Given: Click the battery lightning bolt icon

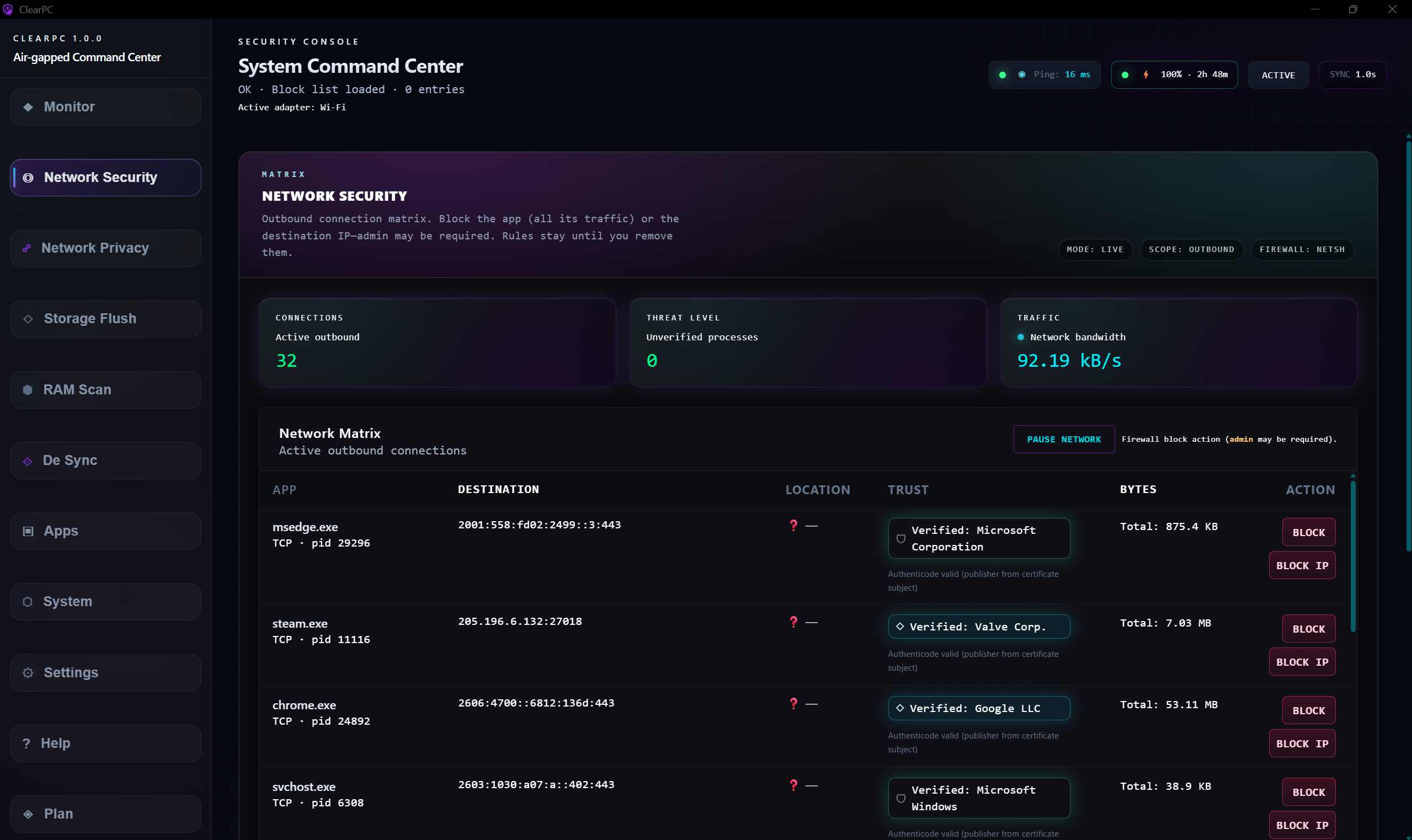Looking at the screenshot, I should click(1145, 74).
